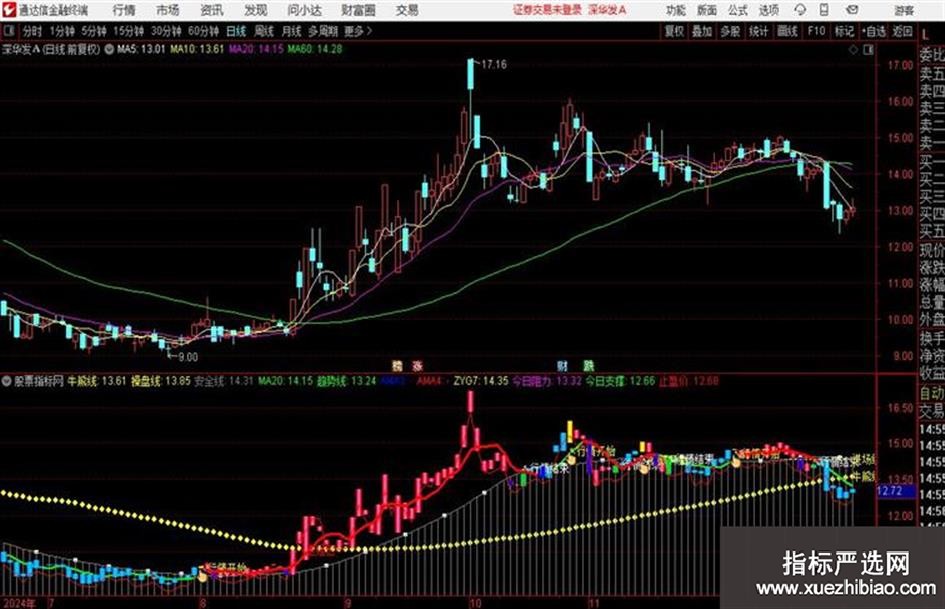
Task: Open the mobile phone icon in title bar
Action: click(x=824, y=10)
